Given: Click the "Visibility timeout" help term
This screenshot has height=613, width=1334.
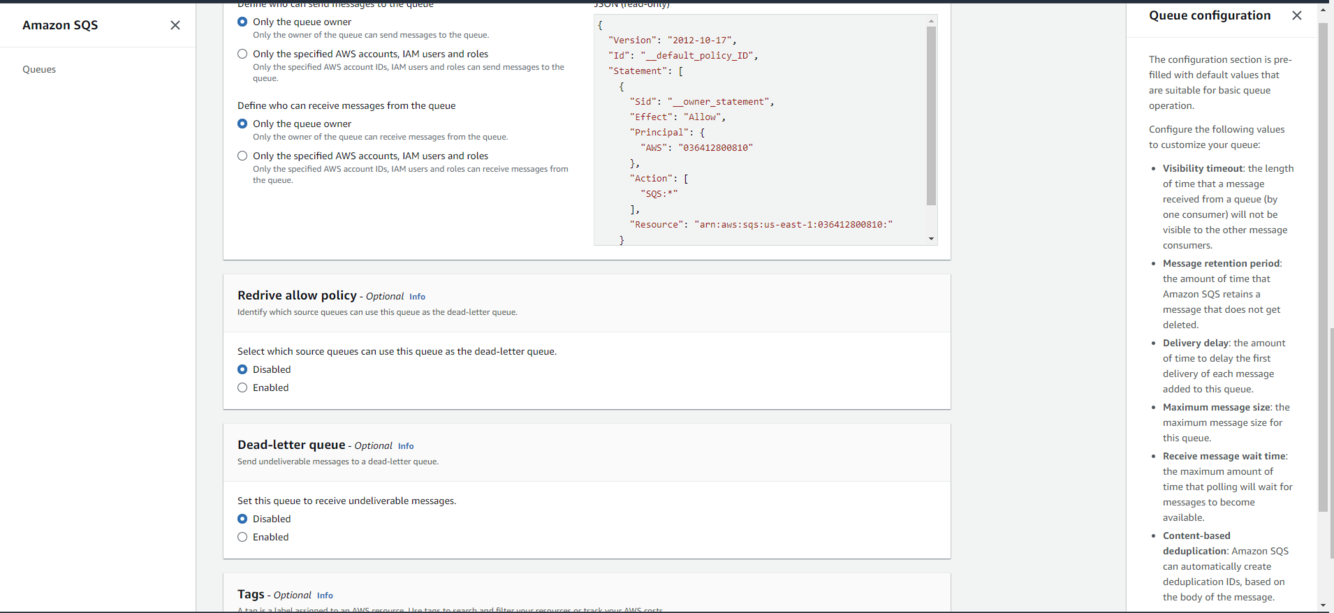Looking at the screenshot, I should coord(1203,168).
